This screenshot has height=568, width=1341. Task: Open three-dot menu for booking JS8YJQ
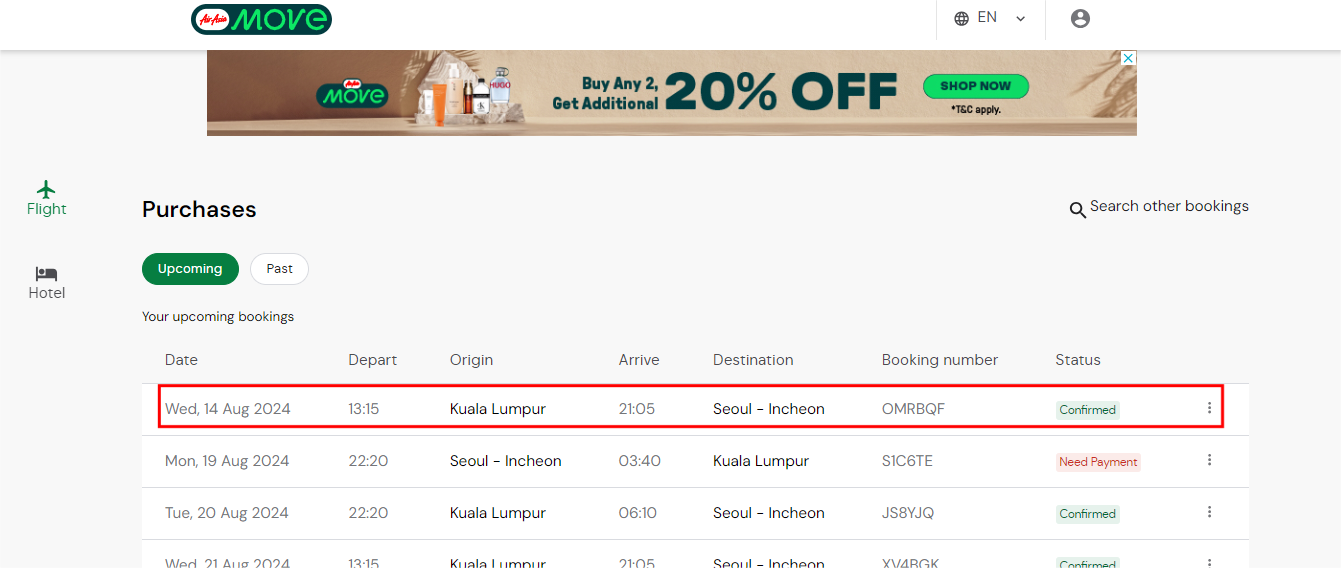click(1209, 512)
